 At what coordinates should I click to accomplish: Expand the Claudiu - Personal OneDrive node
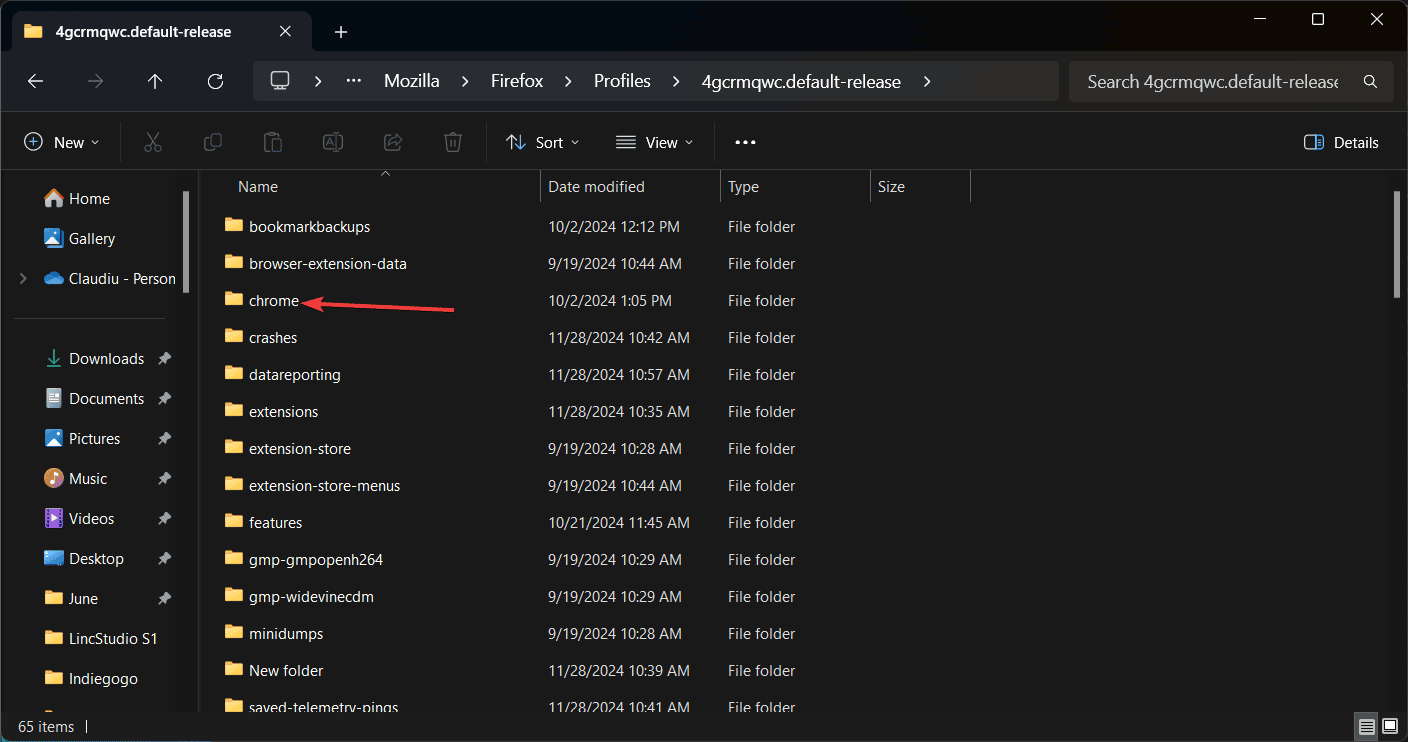click(x=23, y=279)
